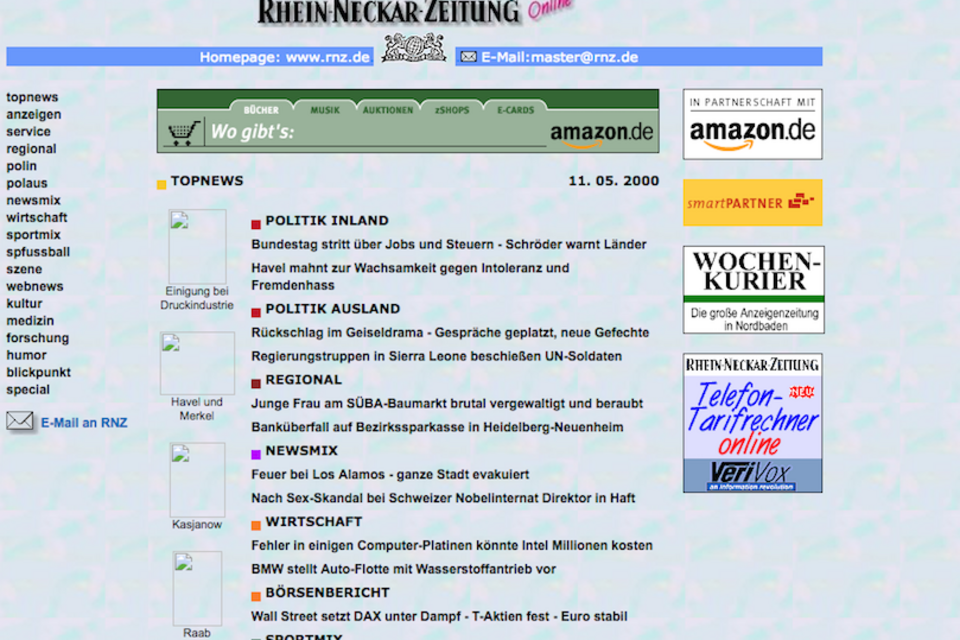The image size is (960, 640).
Task: Open the Intel Computer-Platinen Fehler article
Action: (452, 546)
